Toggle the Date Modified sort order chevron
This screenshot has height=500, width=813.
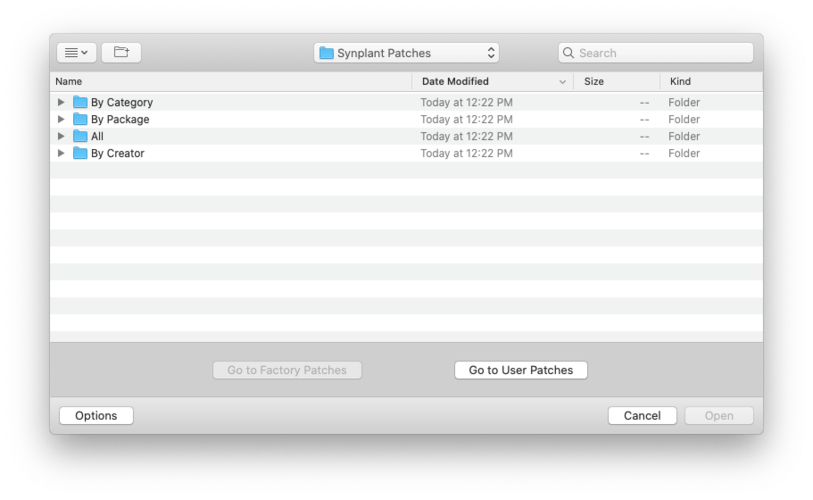click(562, 82)
